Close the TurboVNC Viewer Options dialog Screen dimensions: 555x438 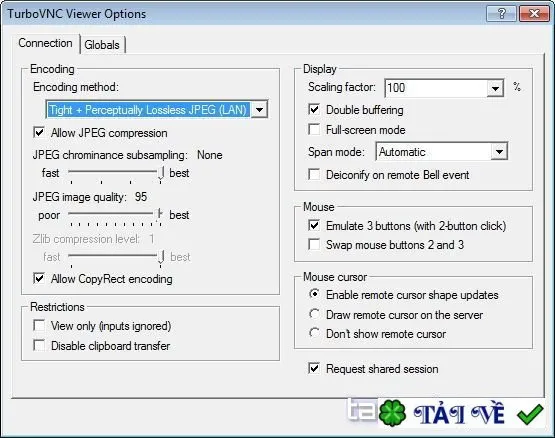pos(534,13)
